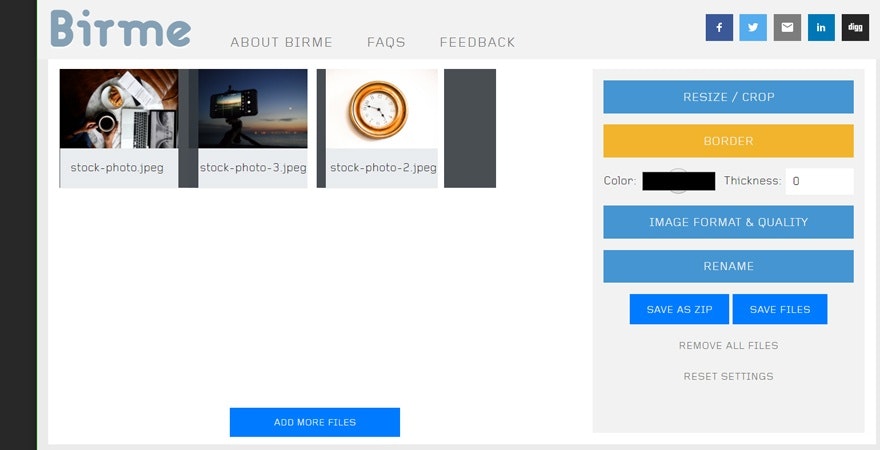Image resolution: width=880 pixels, height=450 pixels.
Task: Click Save as ZIP button
Action: click(679, 309)
